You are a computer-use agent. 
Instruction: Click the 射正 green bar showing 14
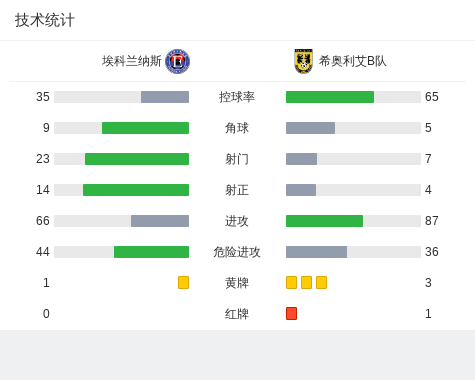[136, 190]
